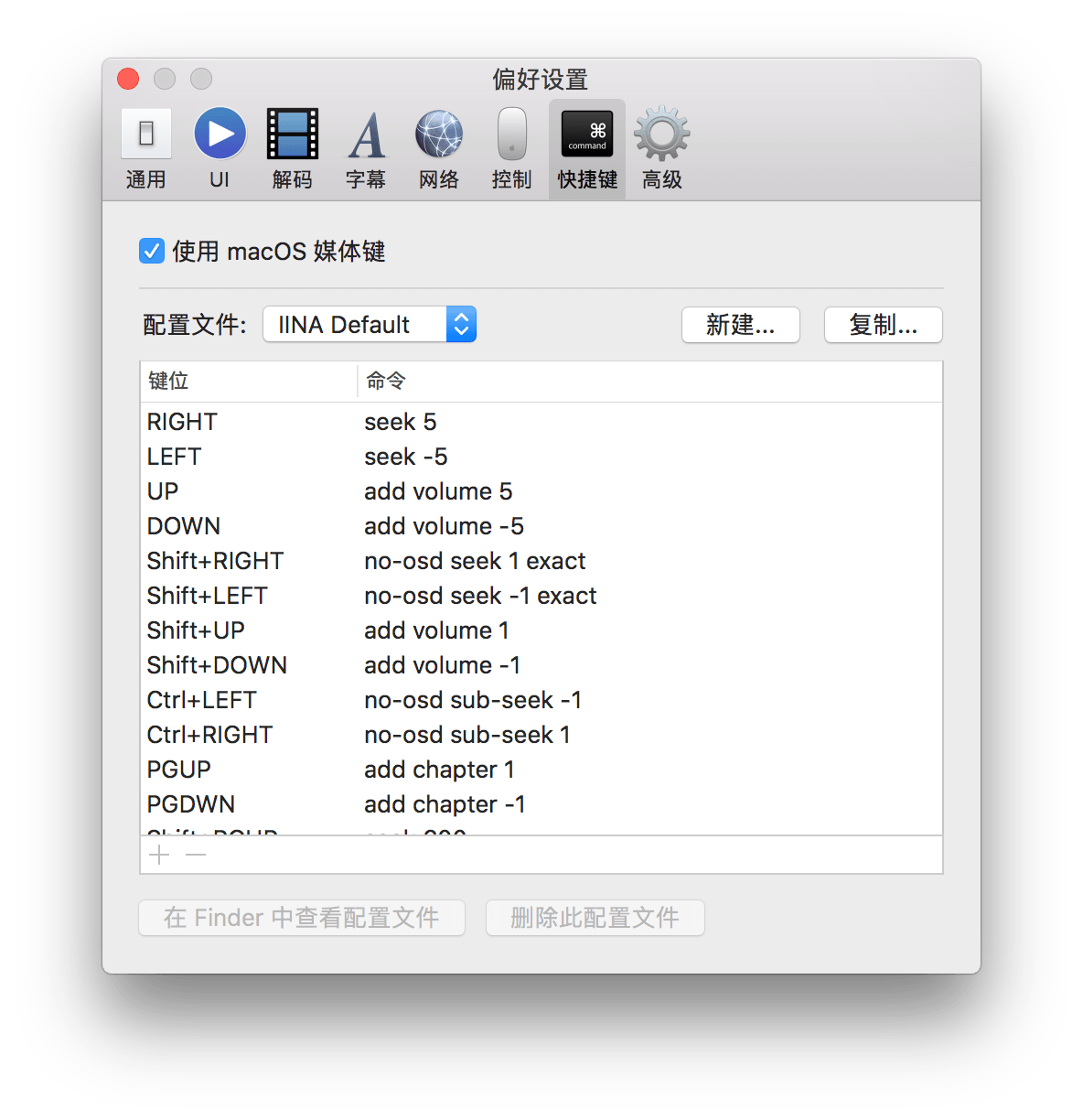Select the 快捷键 key bindings pane
The image size is (1083, 1120).
[587, 149]
